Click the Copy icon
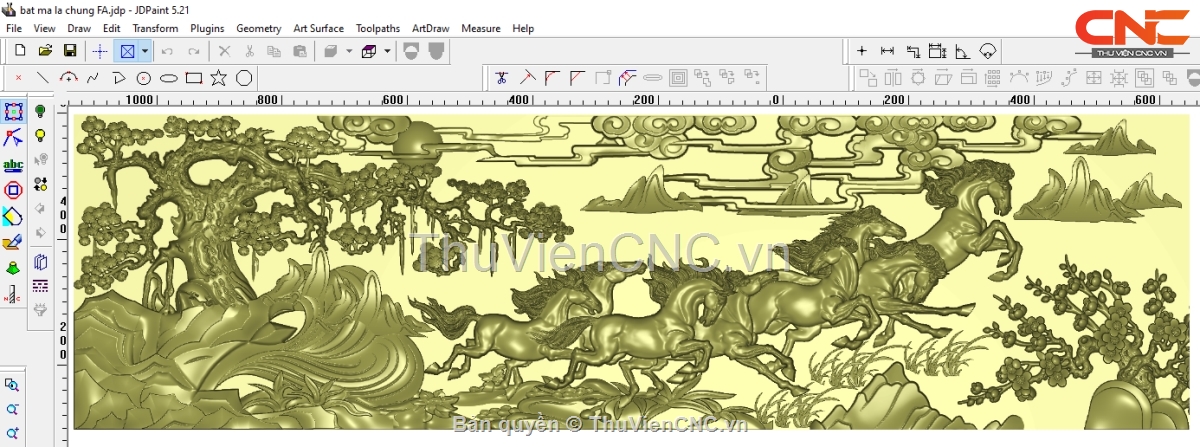This screenshot has height=447, width=1200. [x=273, y=50]
